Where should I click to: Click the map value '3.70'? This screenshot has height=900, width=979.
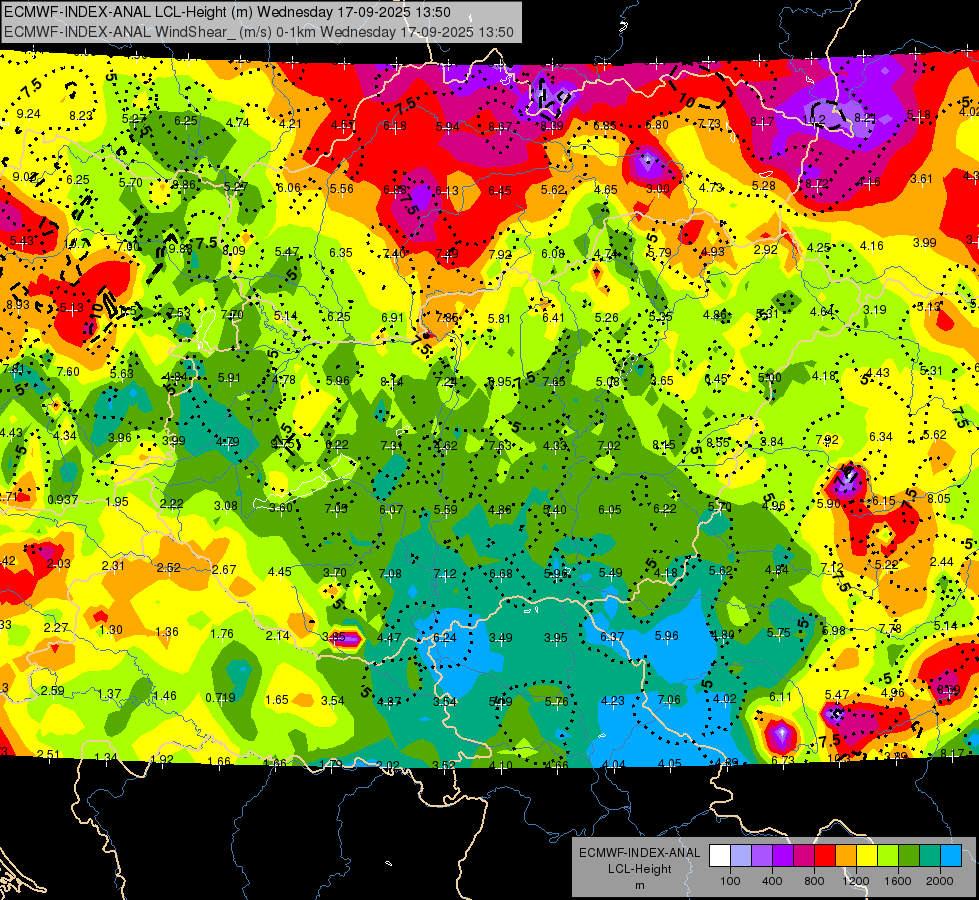[335, 573]
